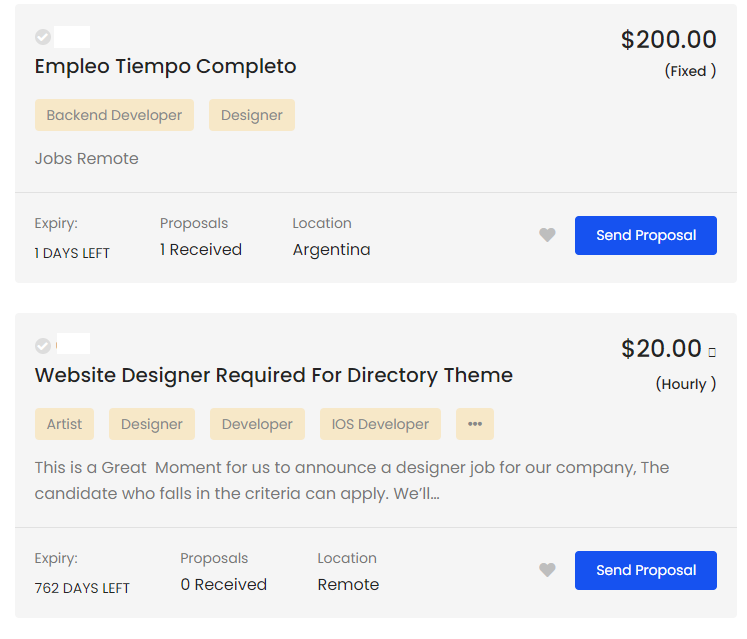Image resolution: width=747 pixels, height=639 pixels.
Task: Click employer name beside first verified badge
Action: pyautogui.click(x=72, y=37)
